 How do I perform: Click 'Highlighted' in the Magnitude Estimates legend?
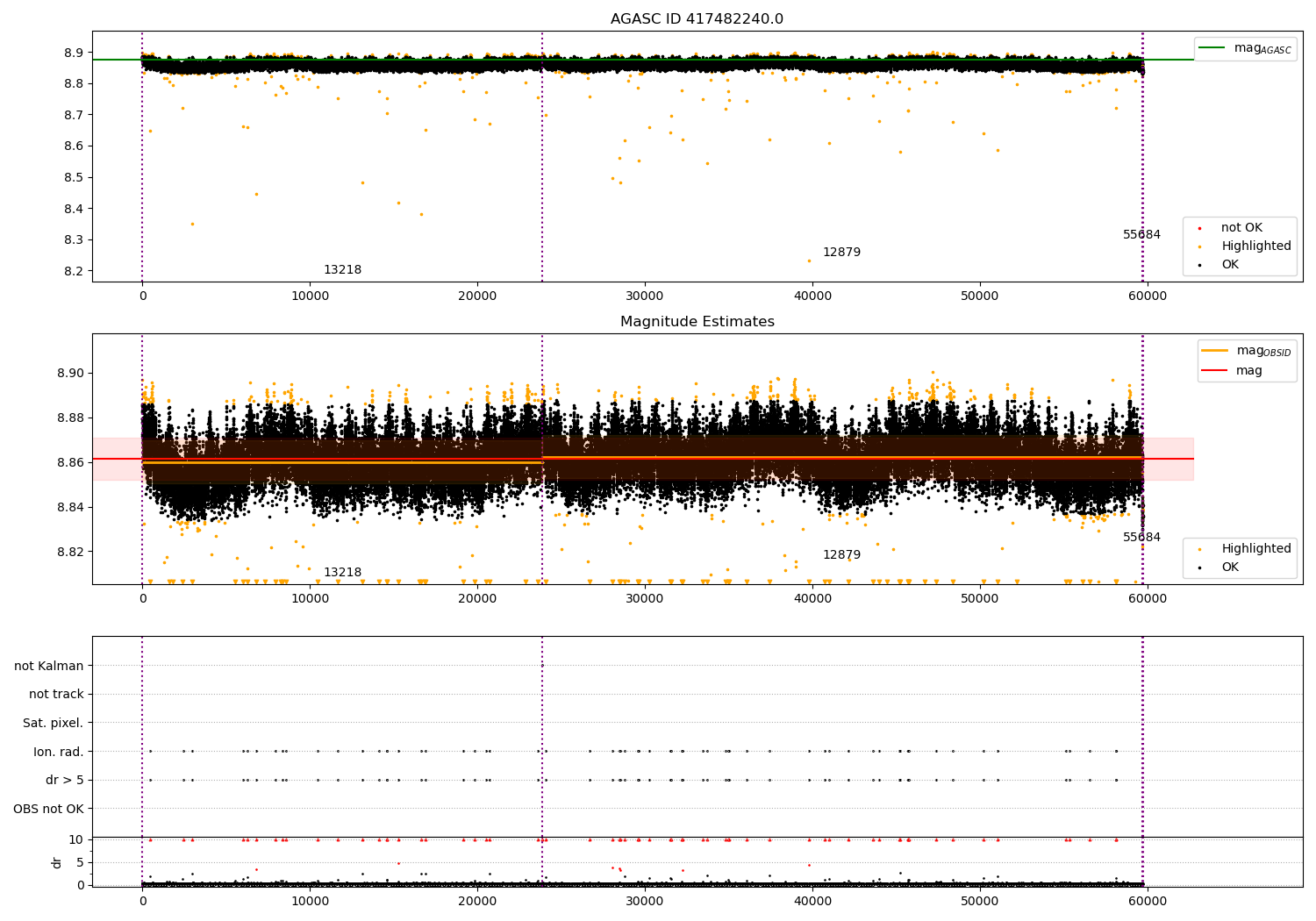[1256, 549]
